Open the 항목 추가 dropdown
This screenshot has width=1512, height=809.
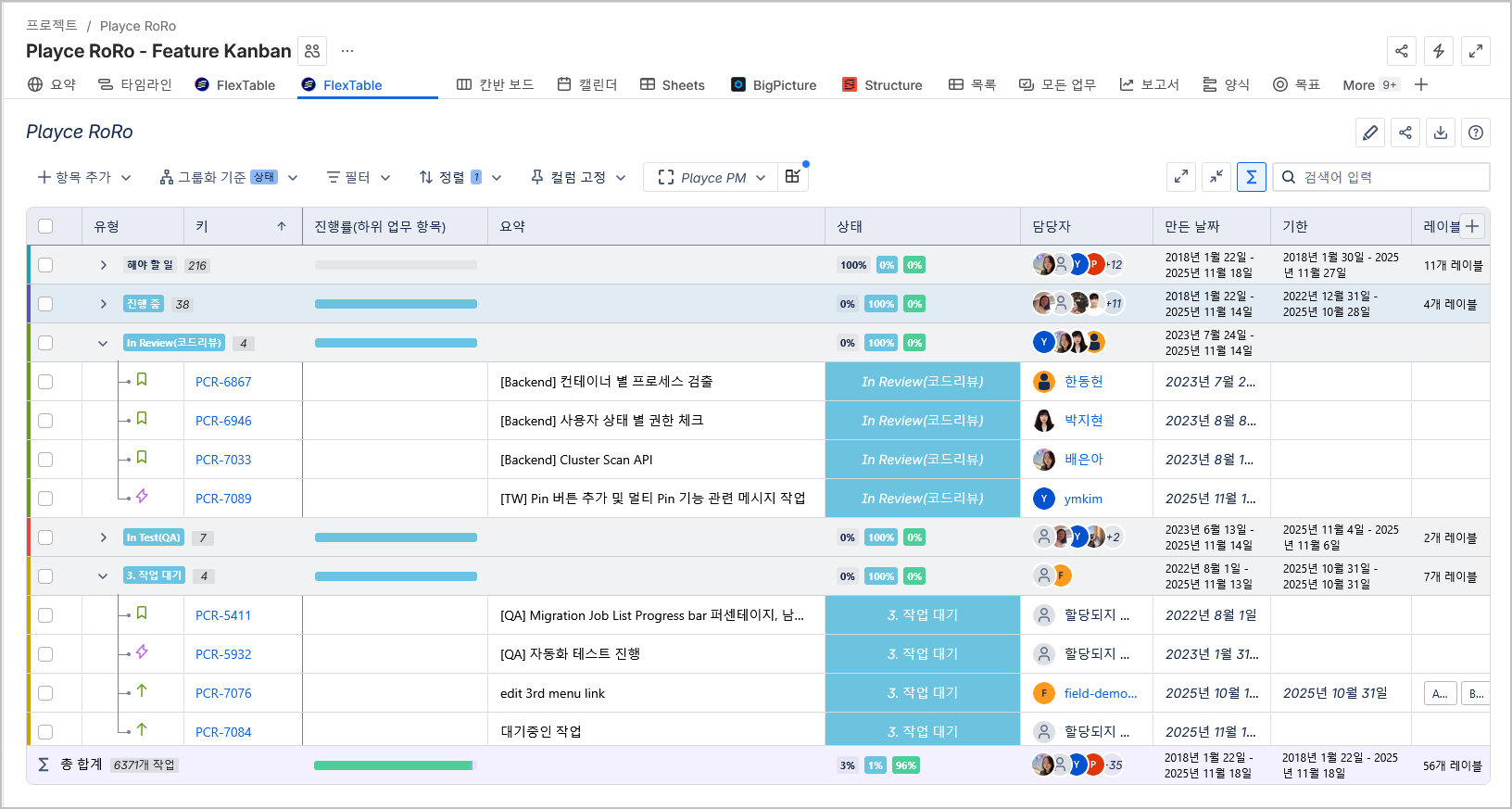(84, 177)
